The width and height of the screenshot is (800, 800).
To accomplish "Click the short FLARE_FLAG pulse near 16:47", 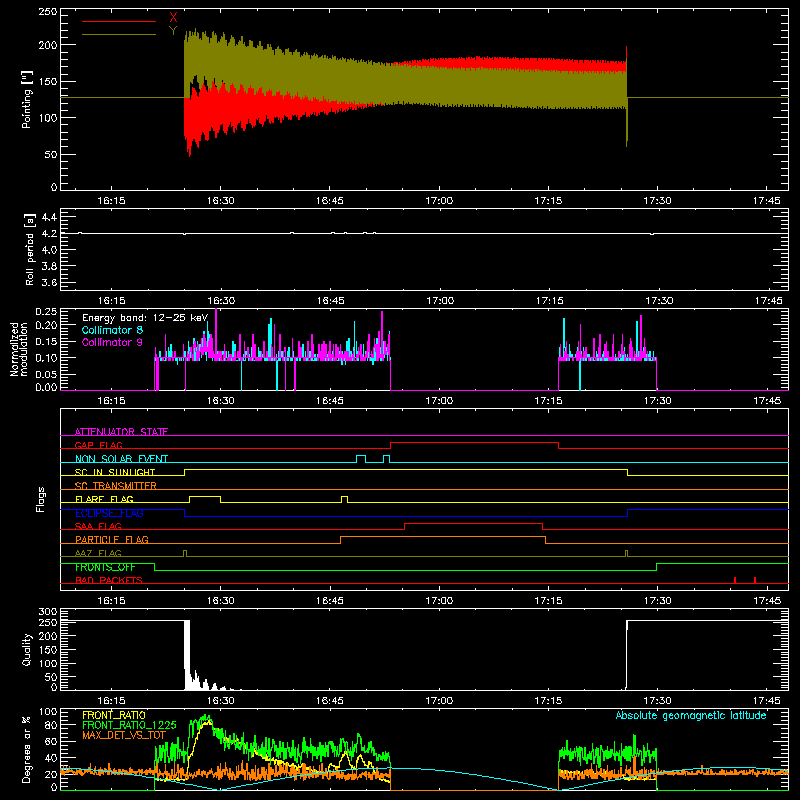I will [344, 499].
